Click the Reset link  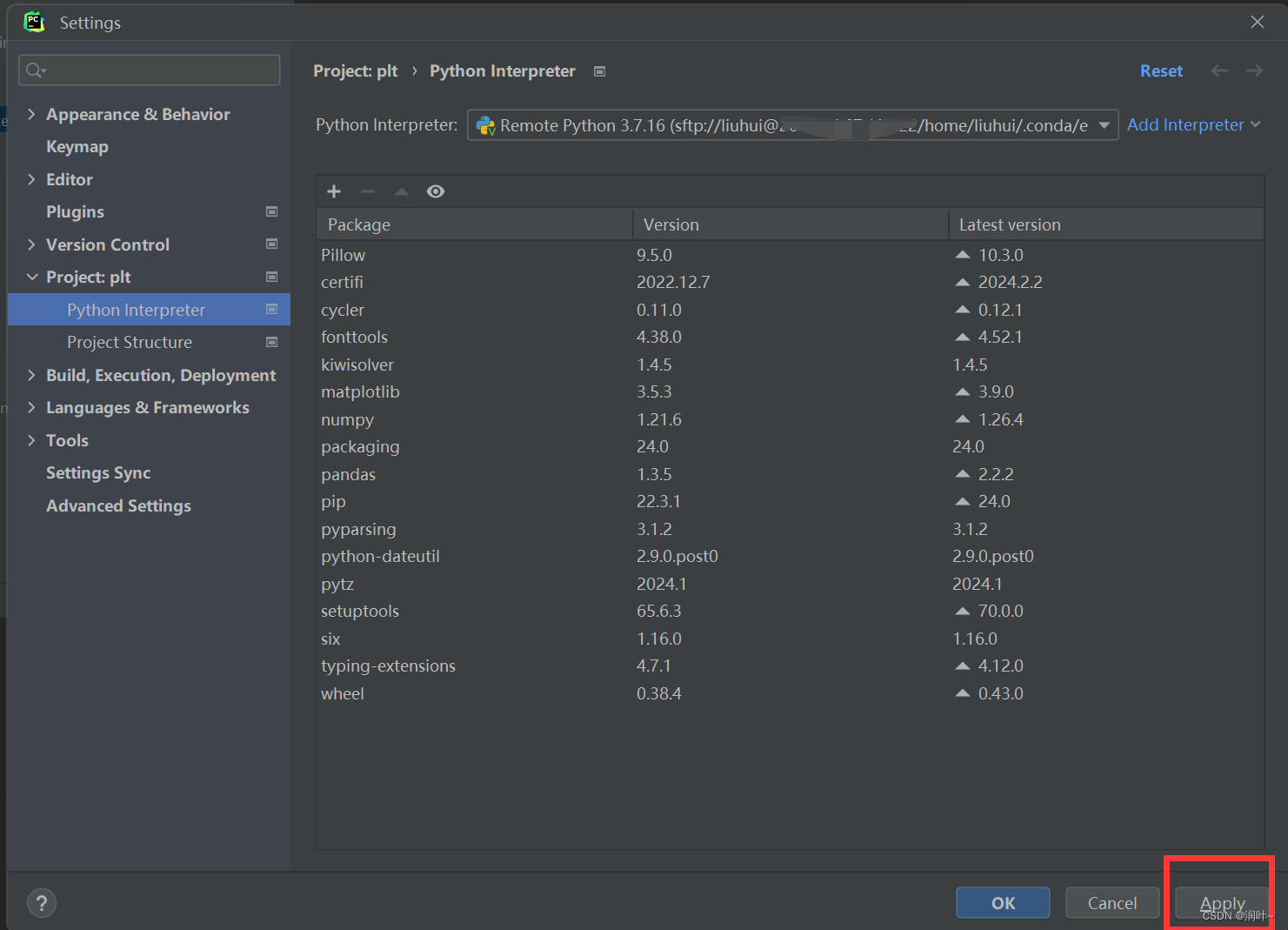pos(1161,70)
